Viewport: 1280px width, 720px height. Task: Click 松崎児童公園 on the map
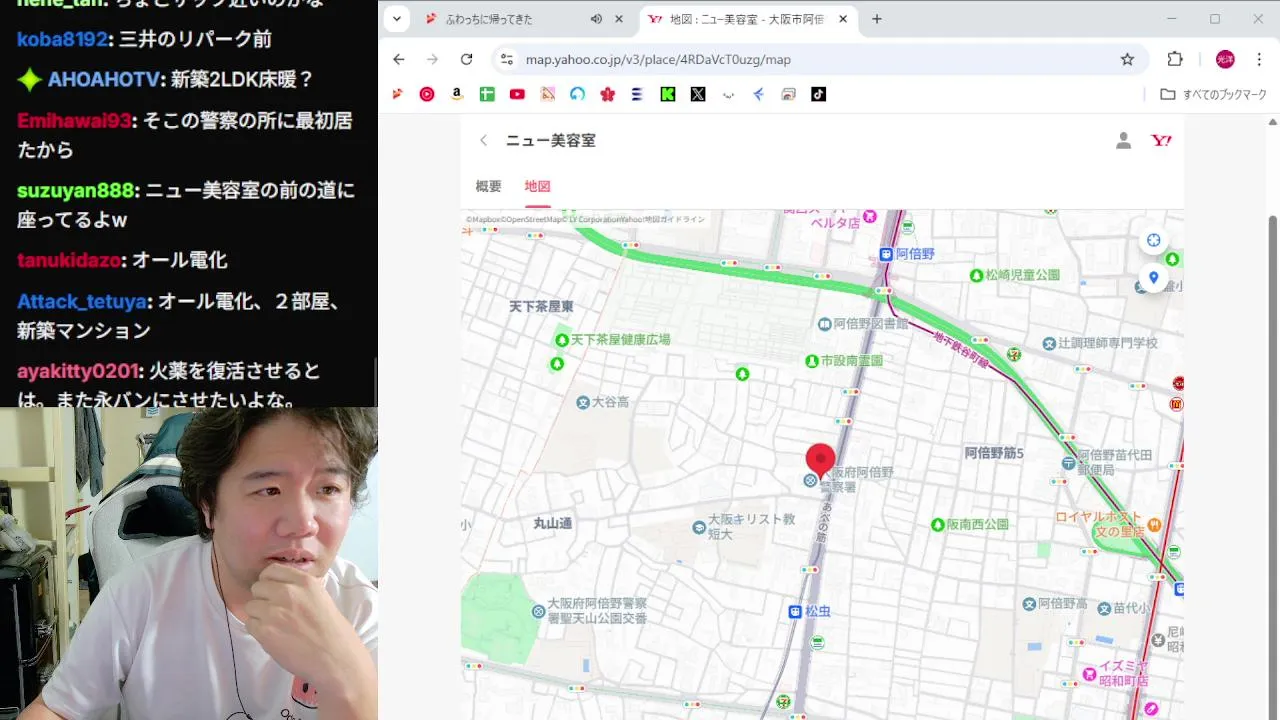tap(1023, 275)
